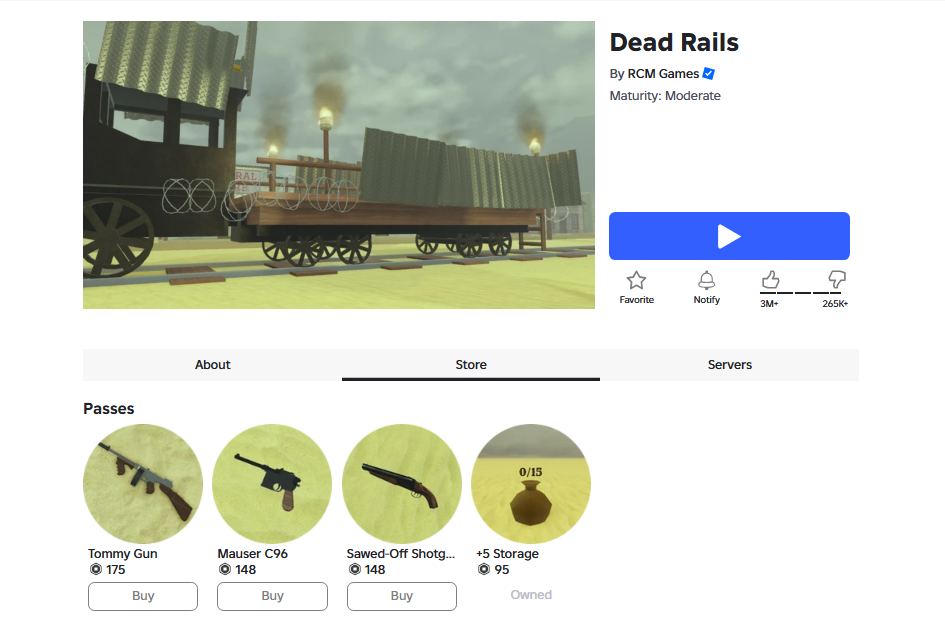Screen dimensions: 945x641
Task: Click the Maturity: Moderate label
Action: coord(665,96)
